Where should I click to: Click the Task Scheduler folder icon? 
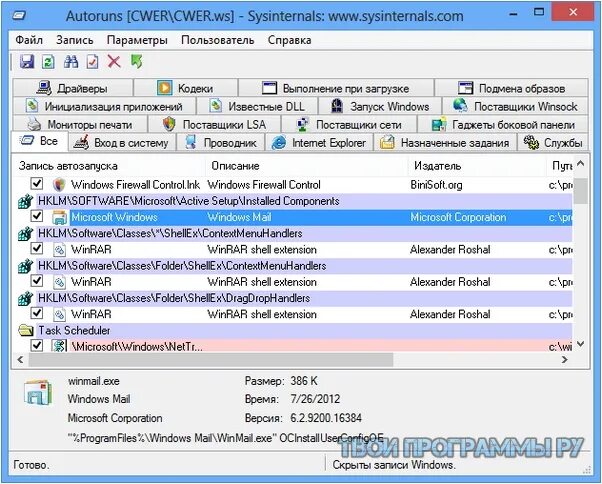[x=26, y=330]
